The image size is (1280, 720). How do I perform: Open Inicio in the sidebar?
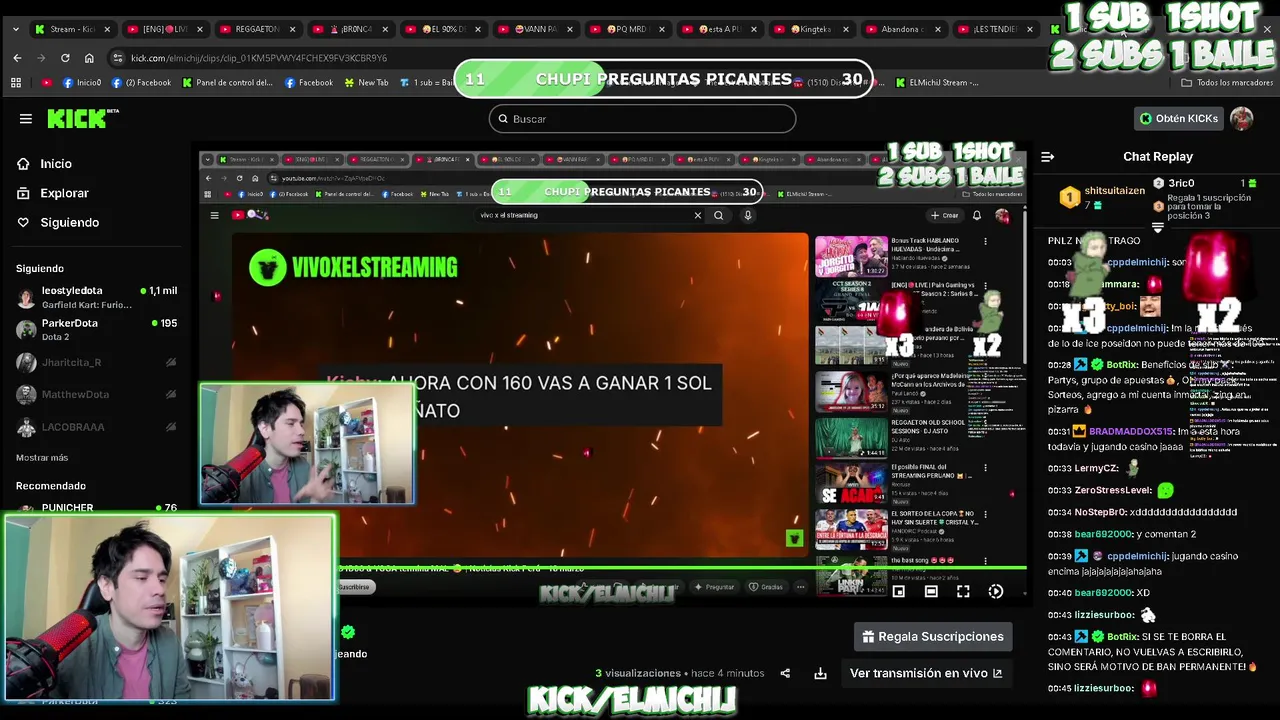(x=56, y=164)
